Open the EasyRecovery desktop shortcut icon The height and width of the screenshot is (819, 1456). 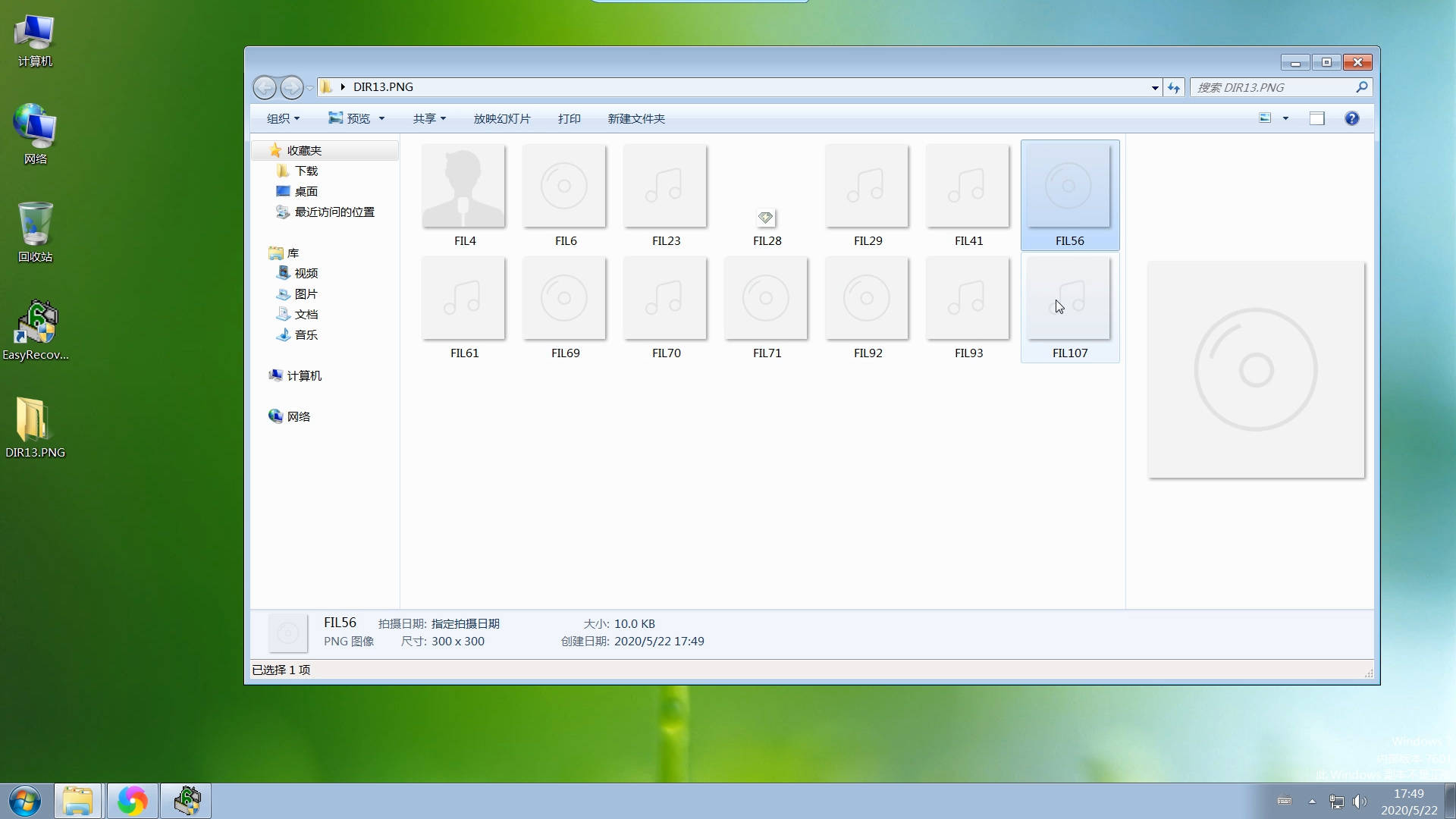coord(36,324)
